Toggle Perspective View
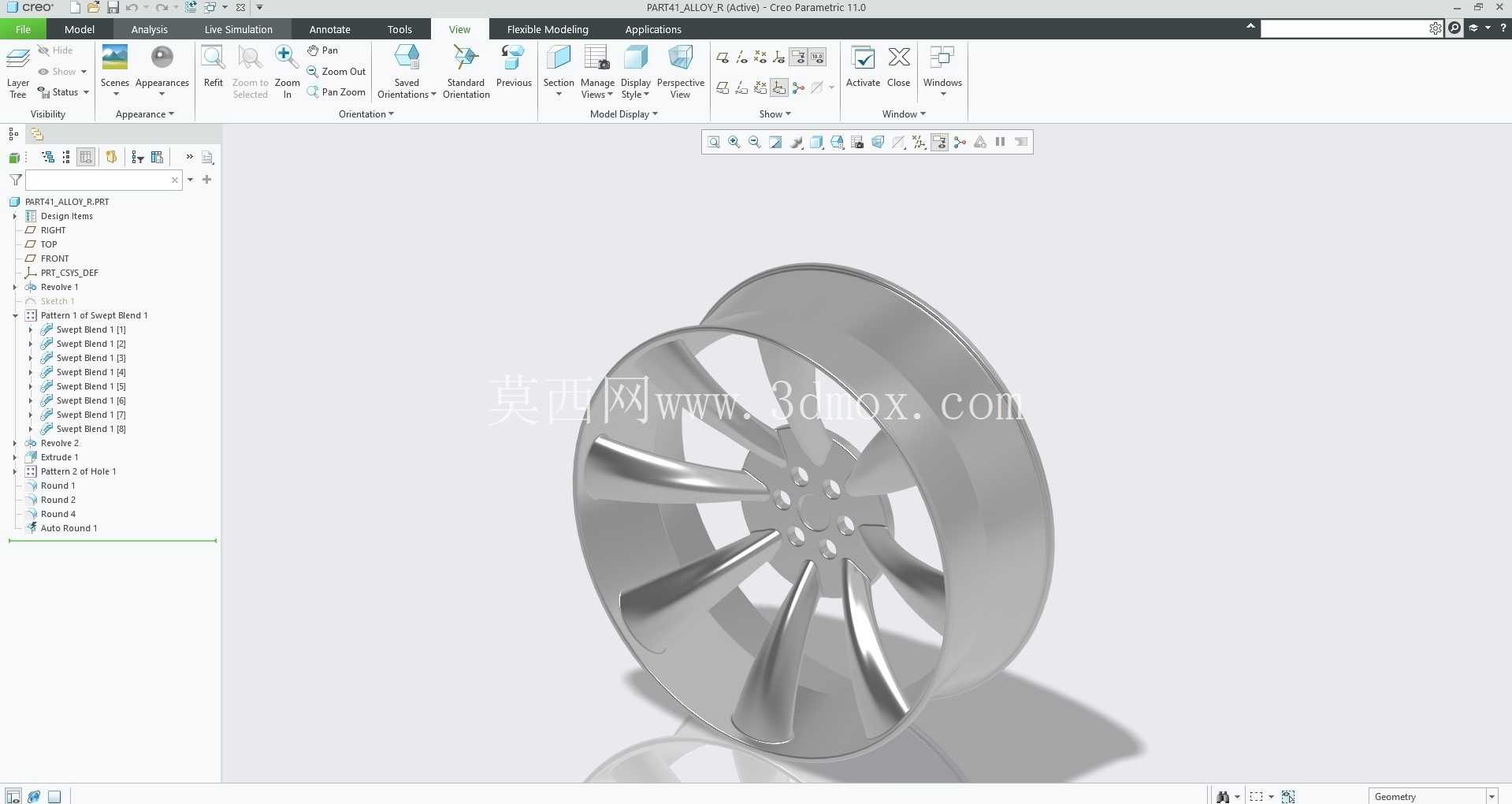1512x804 pixels. (680, 72)
